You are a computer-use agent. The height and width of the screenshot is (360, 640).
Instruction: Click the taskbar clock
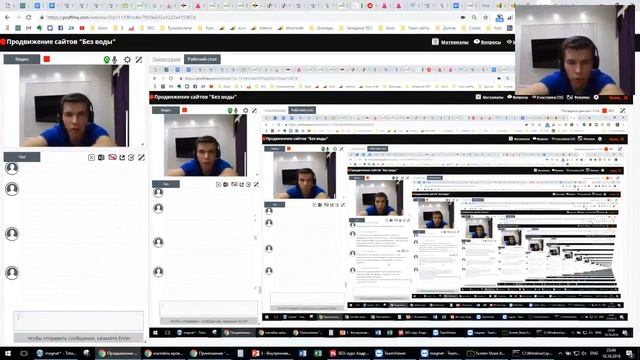point(611,353)
